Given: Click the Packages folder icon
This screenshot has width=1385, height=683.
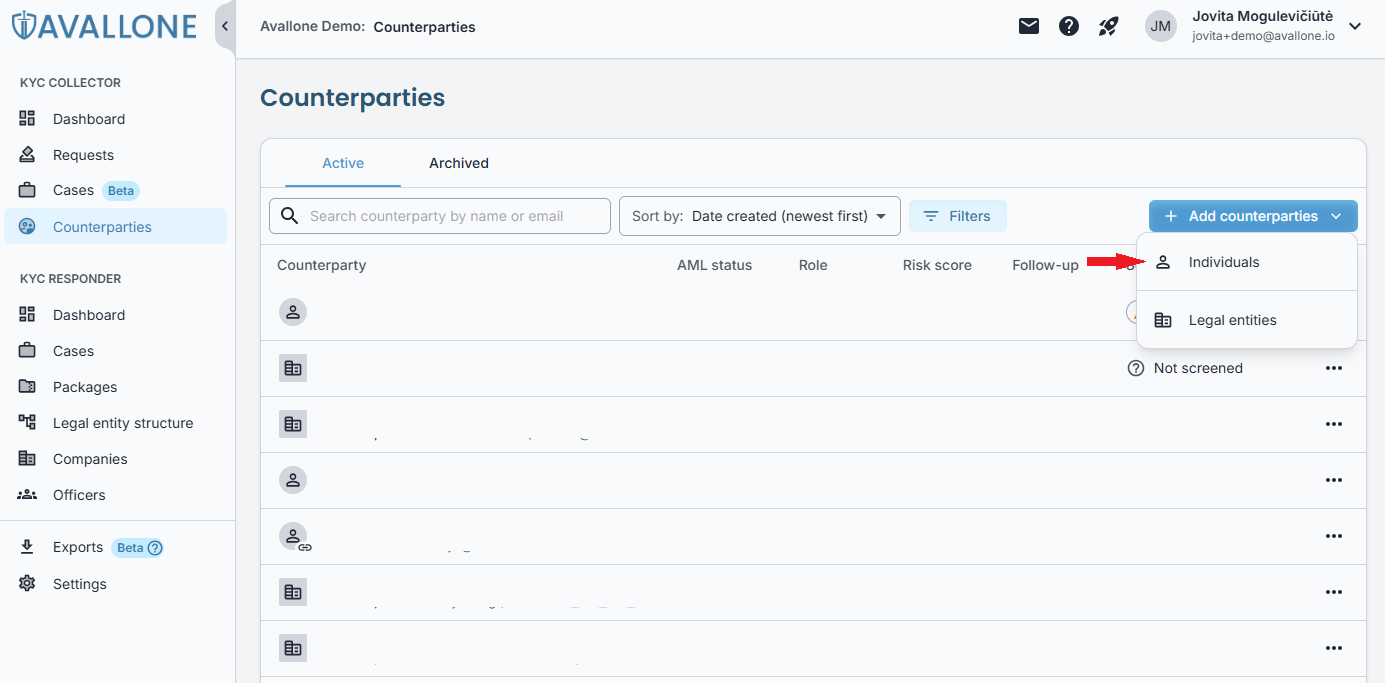Looking at the screenshot, I should point(28,387).
